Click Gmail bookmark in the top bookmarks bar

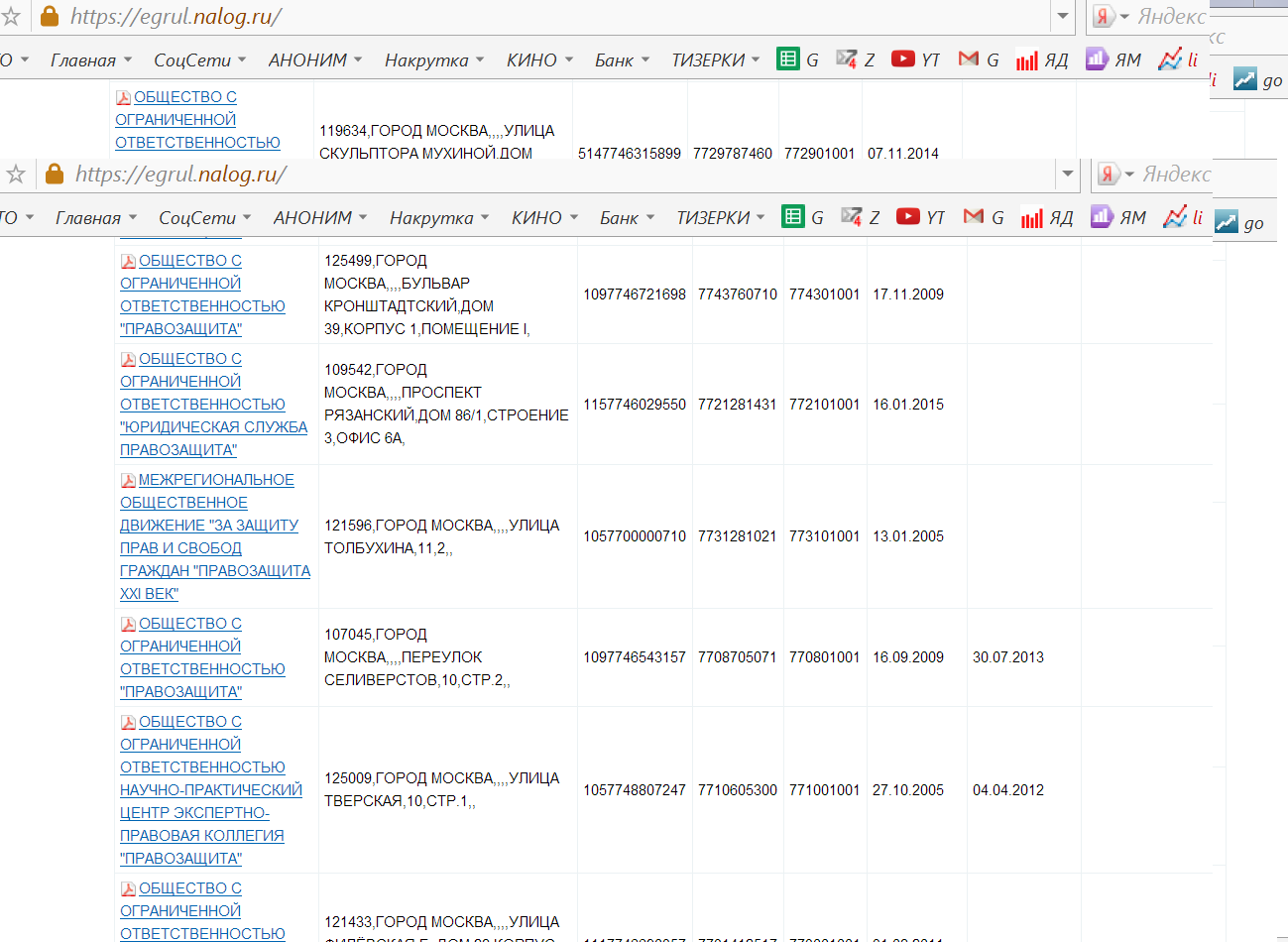point(979,59)
